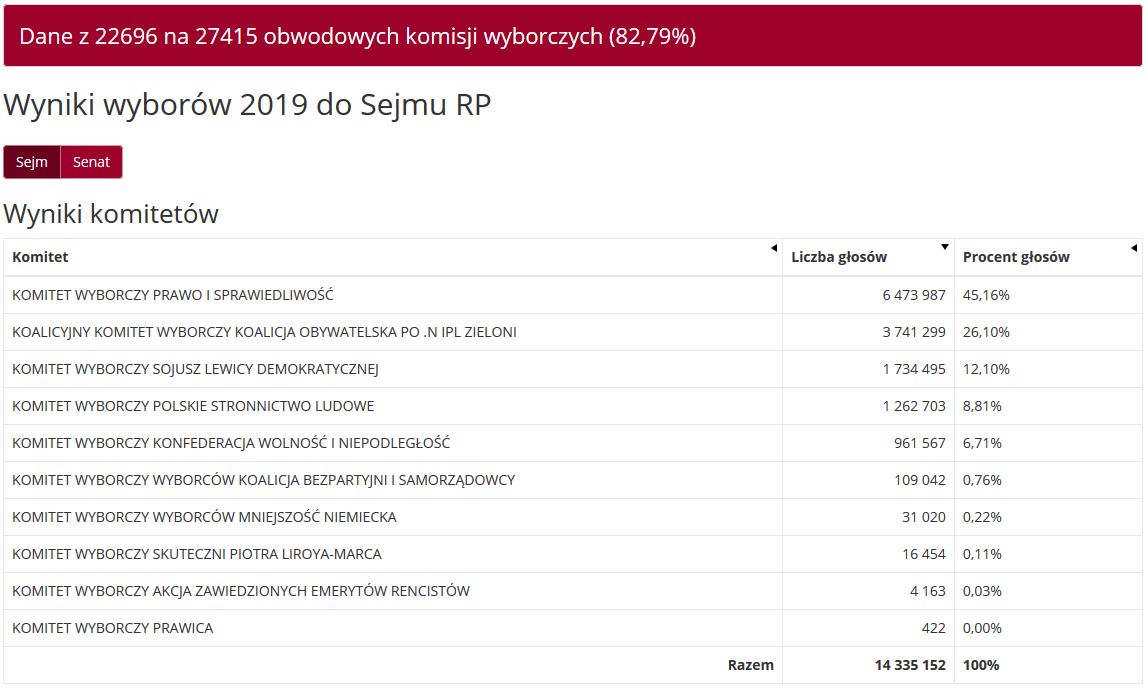Select Akcja Zawiedzionych Emerytów Rencistów row

click(241, 591)
